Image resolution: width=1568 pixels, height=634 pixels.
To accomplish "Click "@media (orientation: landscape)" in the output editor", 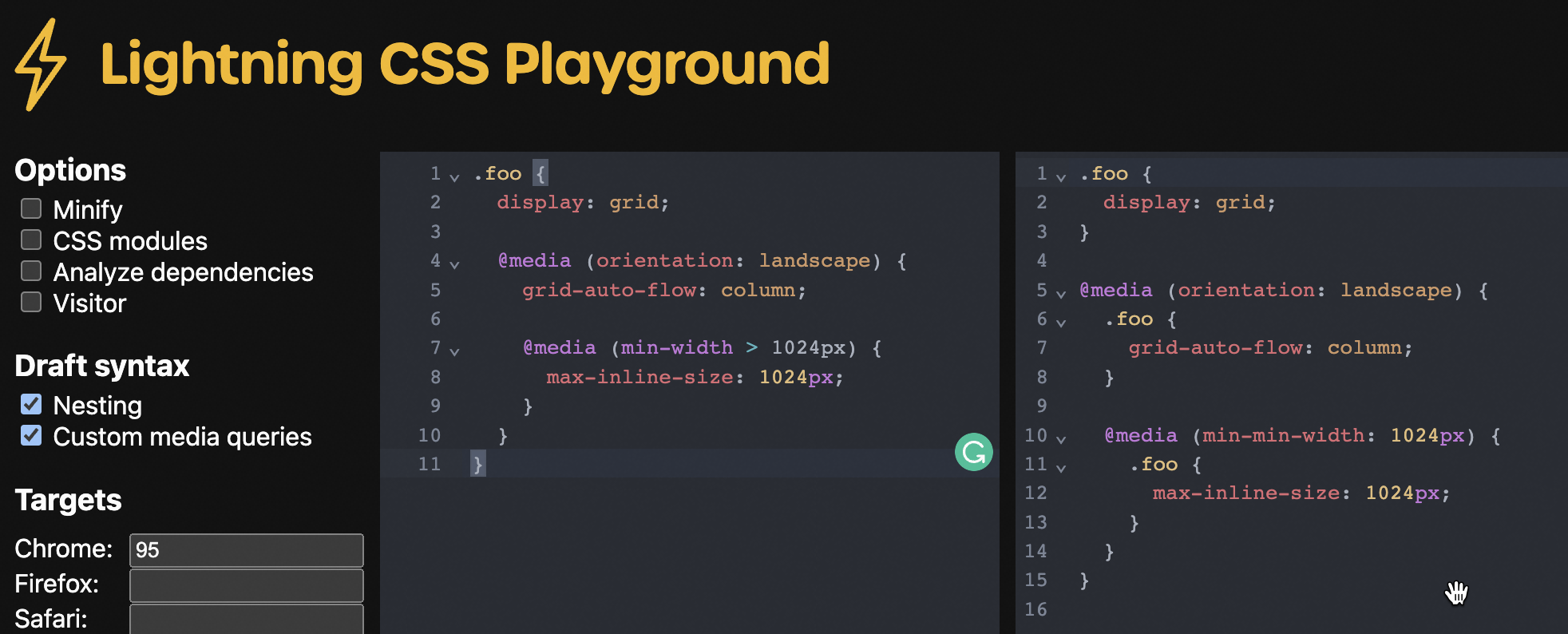I will pyautogui.click(x=1271, y=291).
